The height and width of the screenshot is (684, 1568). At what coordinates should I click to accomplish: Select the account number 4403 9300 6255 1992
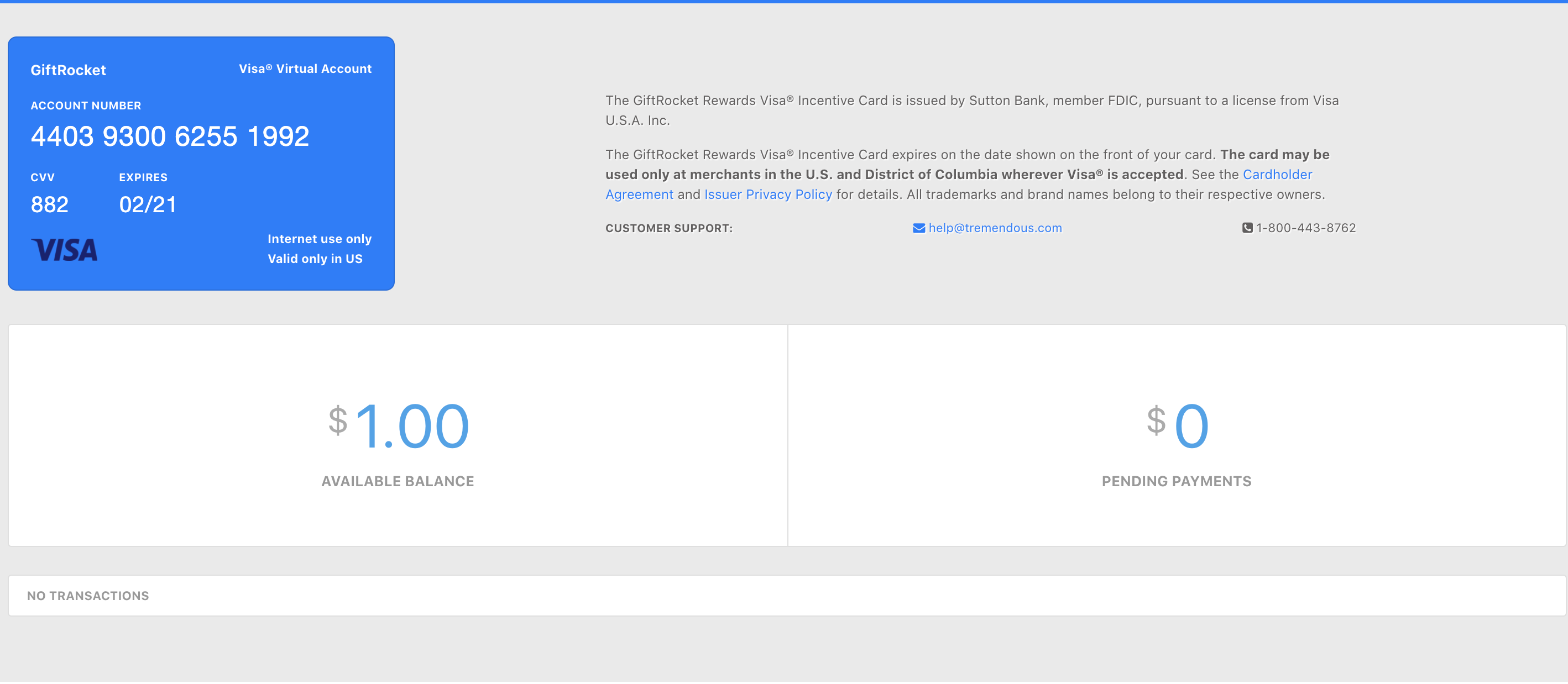pyautogui.click(x=170, y=136)
